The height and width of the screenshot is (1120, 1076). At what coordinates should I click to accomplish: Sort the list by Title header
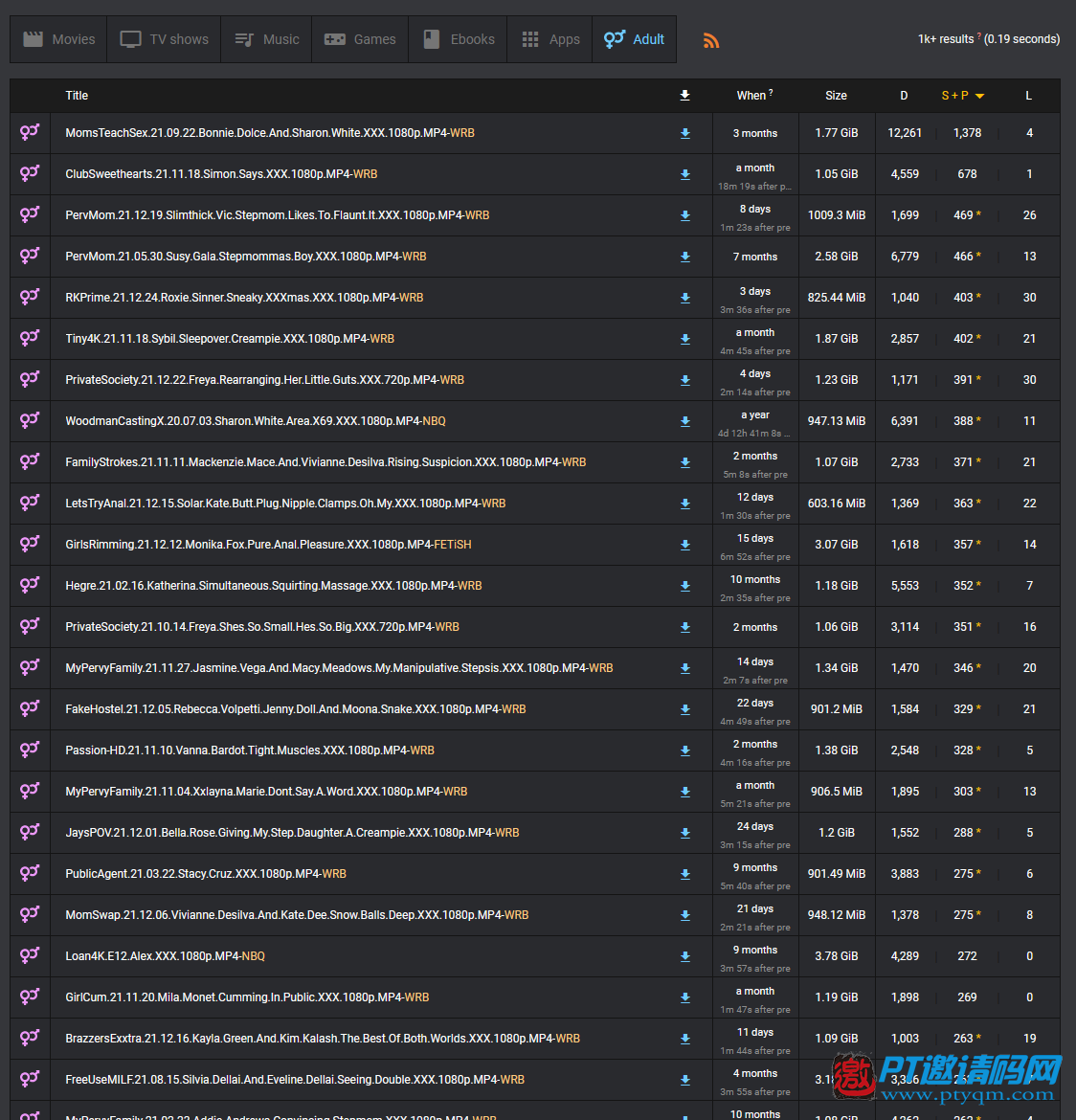(77, 96)
